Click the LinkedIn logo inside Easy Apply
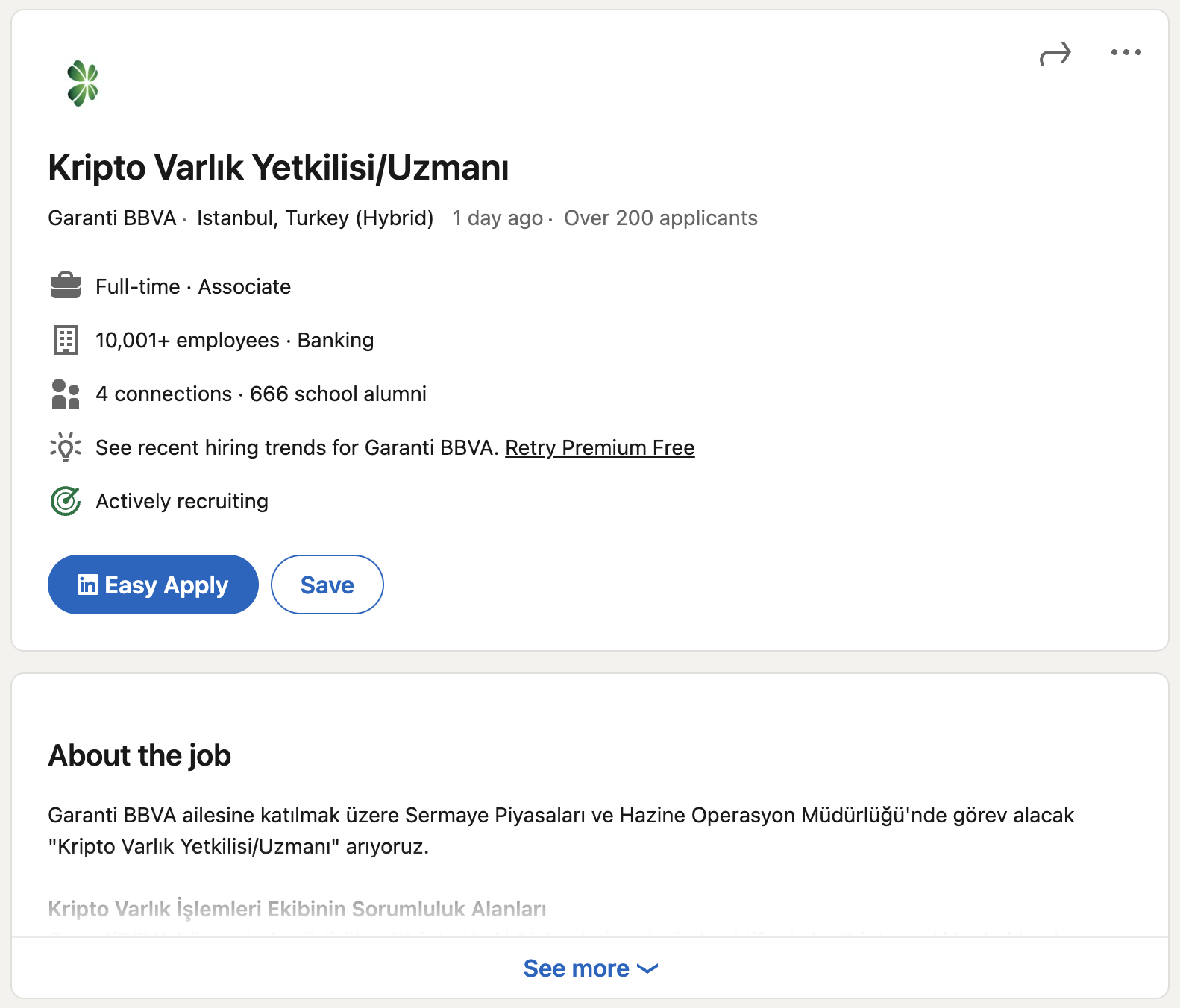The image size is (1180, 1008). (x=87, y=585)
